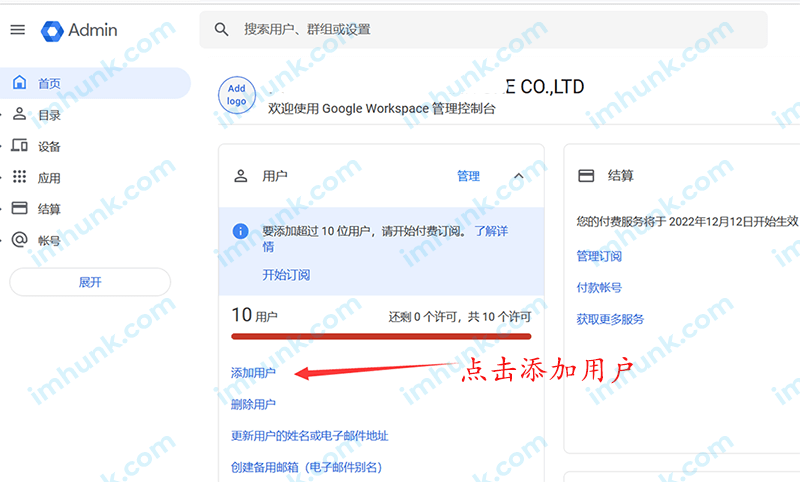Screen dimensions: 800x482
Task: Click the blue info icon
Action: click(x=240, y=231)
